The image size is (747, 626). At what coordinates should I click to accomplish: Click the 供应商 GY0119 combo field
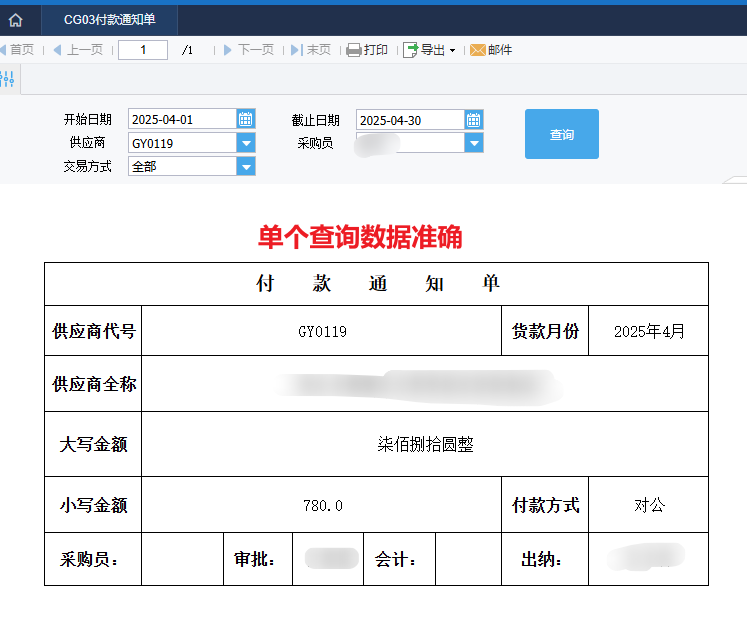click(182, 143)
